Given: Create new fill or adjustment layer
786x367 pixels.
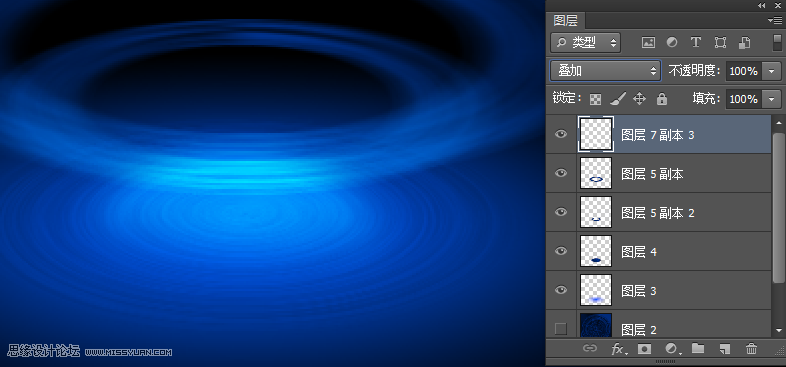Looking at the screenshot, I should tap(672, 348).
